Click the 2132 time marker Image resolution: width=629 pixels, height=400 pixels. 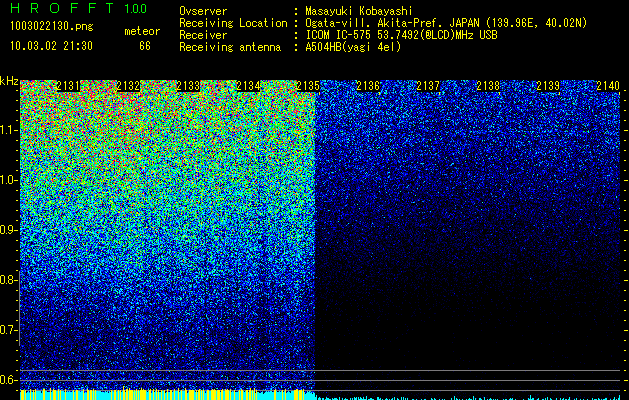coord(128,86)
